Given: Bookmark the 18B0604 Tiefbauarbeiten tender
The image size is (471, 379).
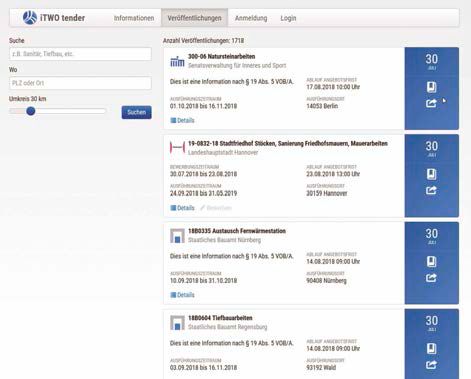Looking at the screenshot, I should (x=431, y=349).
